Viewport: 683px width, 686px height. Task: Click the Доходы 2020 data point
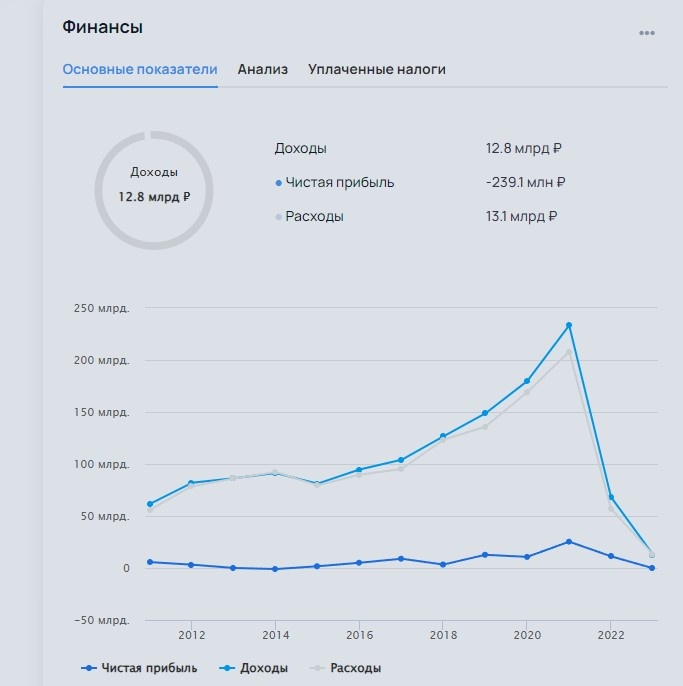tap(527, 381)
